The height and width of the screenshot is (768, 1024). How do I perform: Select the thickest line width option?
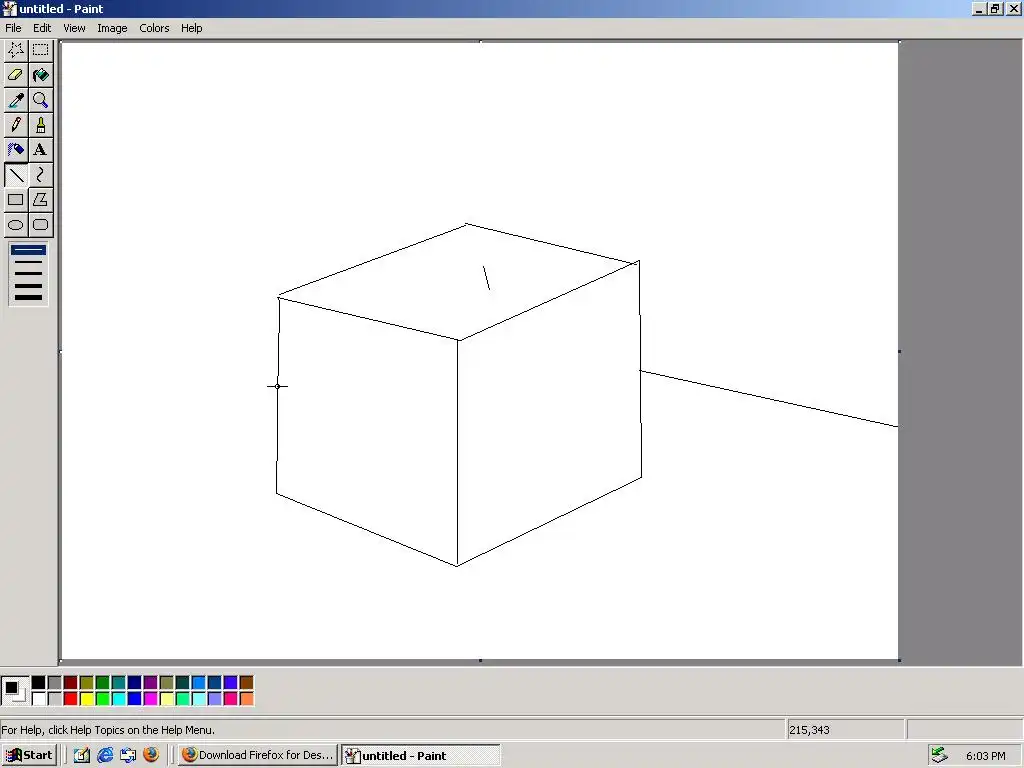coord(29,298)
